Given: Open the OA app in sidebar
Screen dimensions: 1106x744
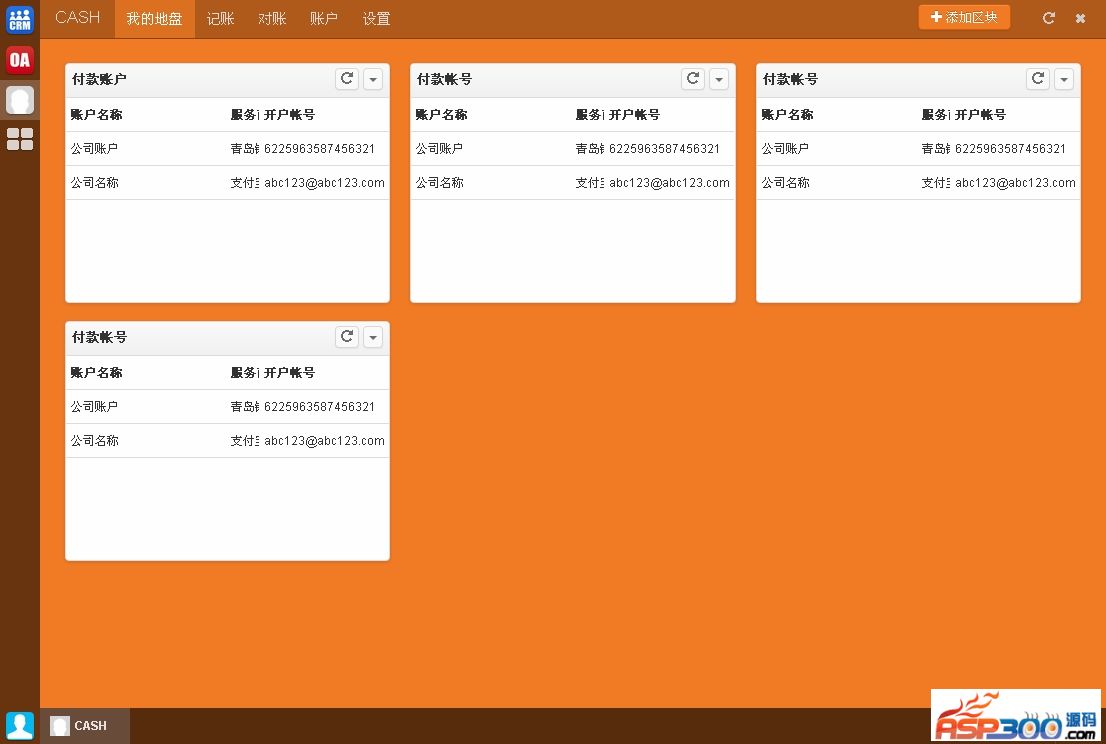Looking at the screenshot, I should [20, 60].
